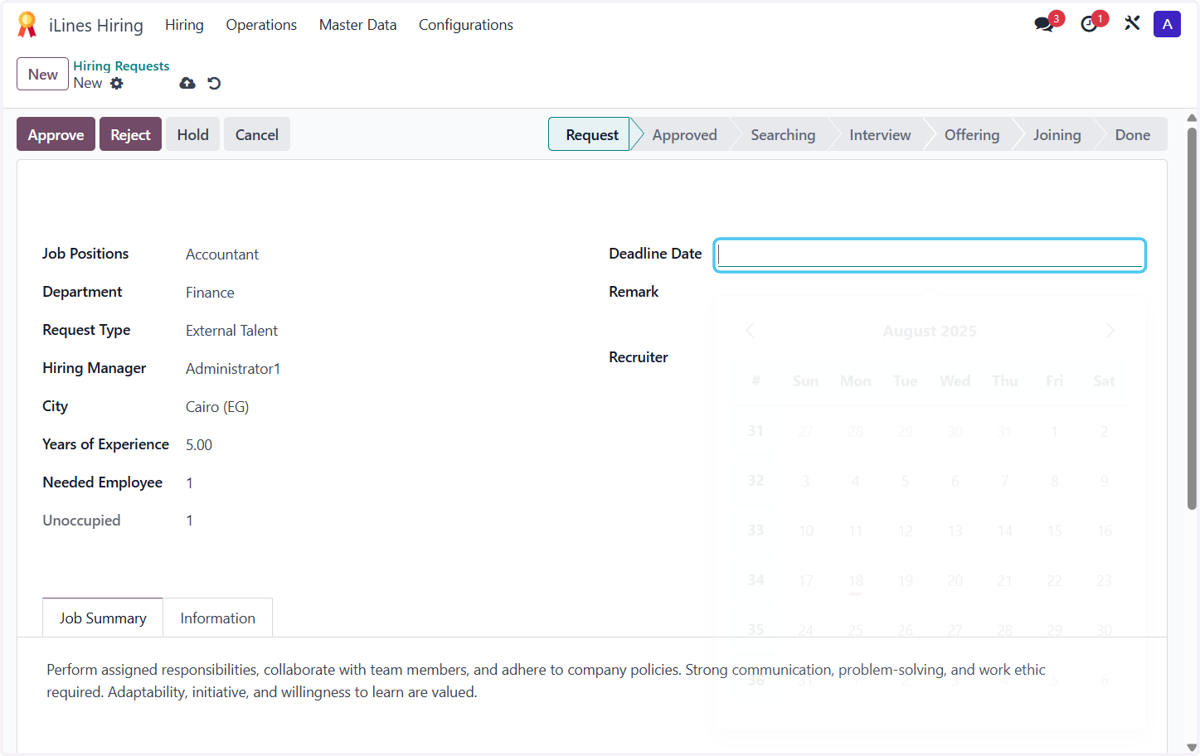Open the gear actions menu

click(117, 83)
